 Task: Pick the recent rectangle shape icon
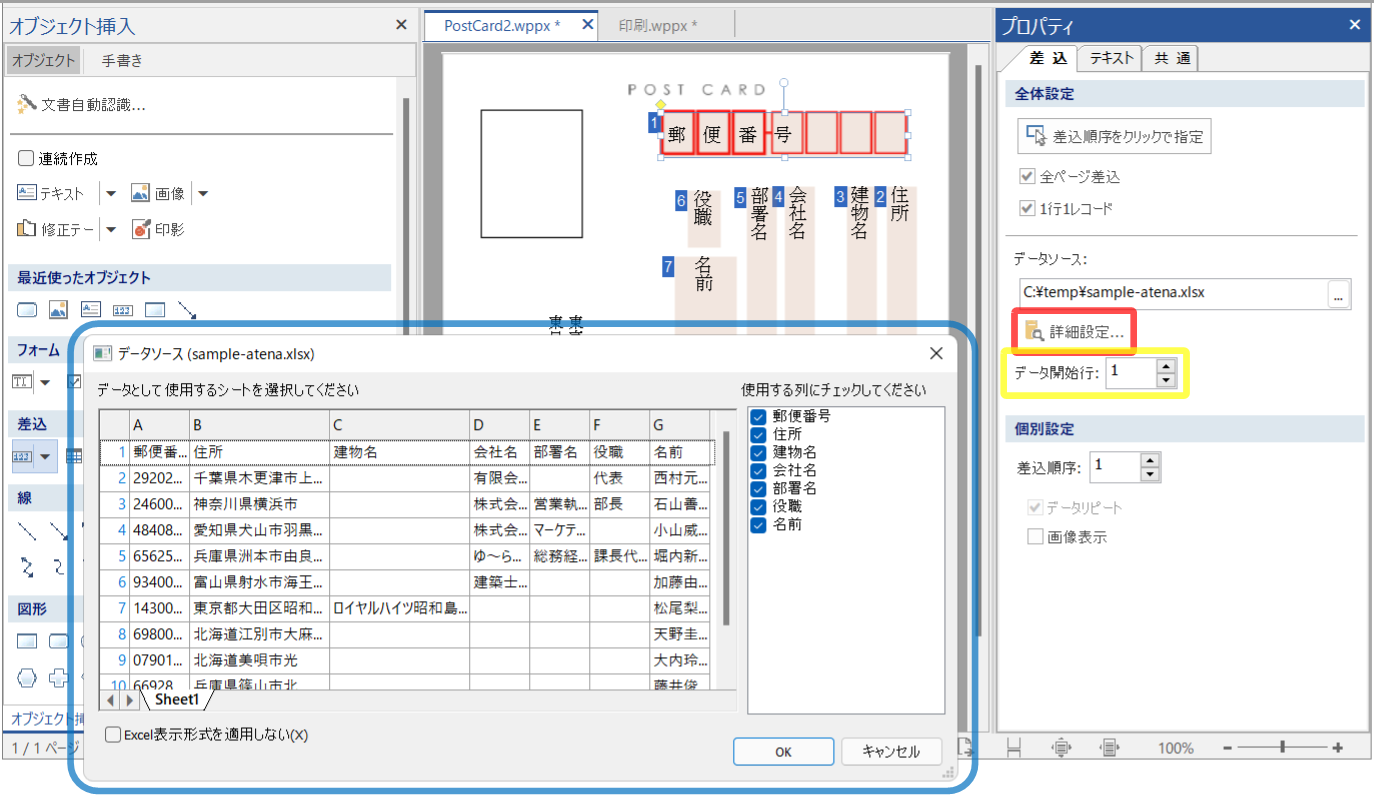(x=155, y=310)
